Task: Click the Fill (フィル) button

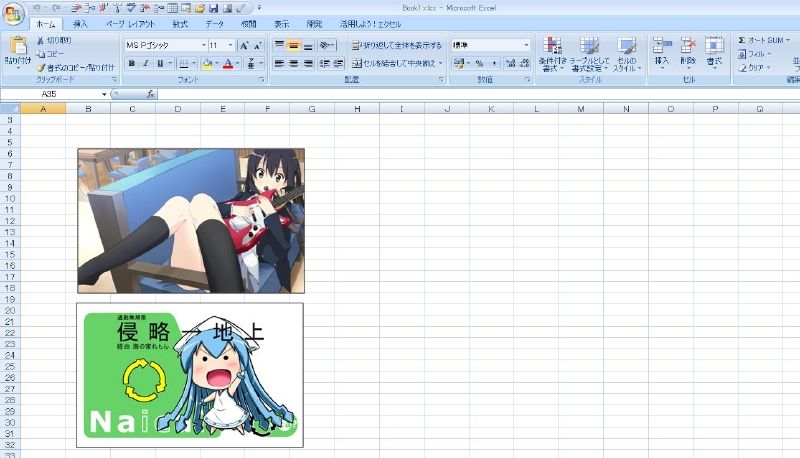Action: [754, 54]
